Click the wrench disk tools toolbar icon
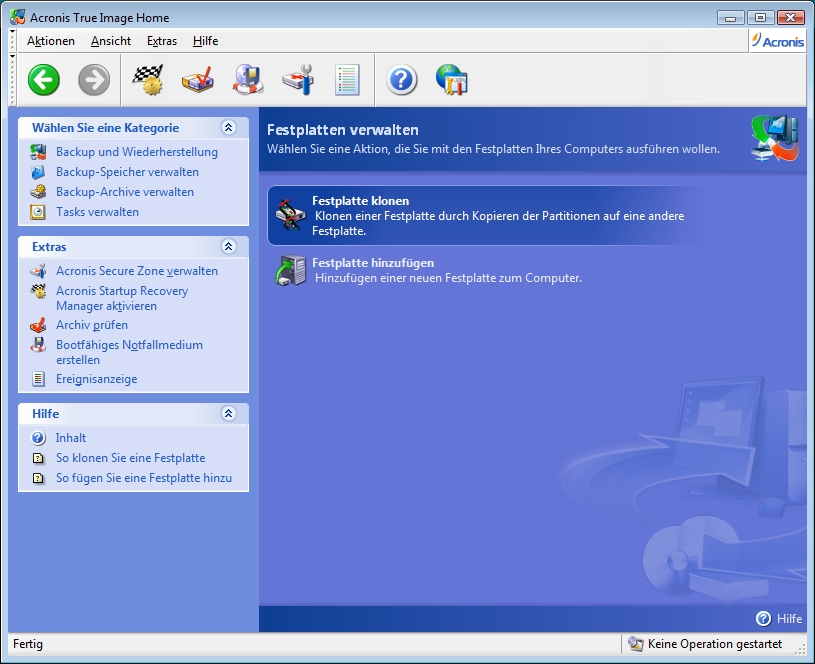 298,80
